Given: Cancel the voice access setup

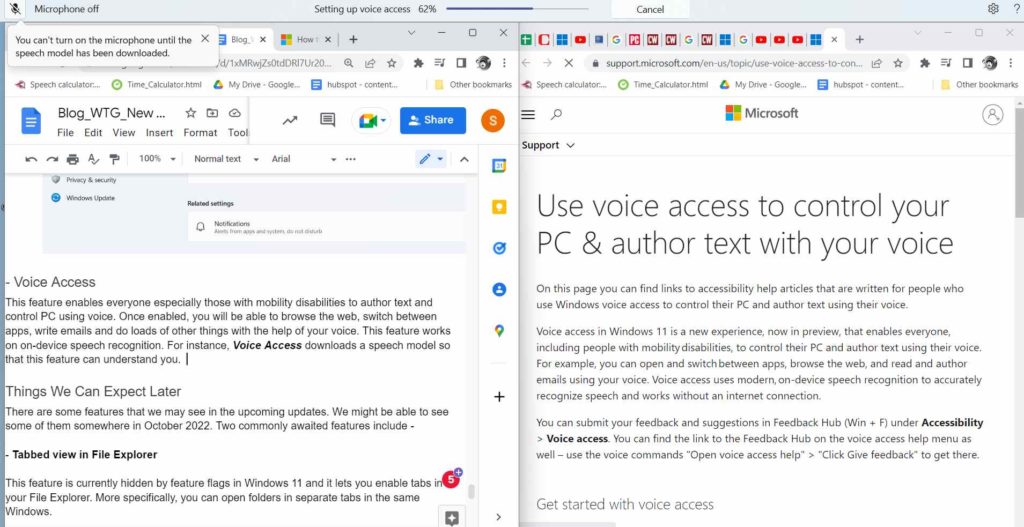Looking at the screenshot, I should point(650,9).
